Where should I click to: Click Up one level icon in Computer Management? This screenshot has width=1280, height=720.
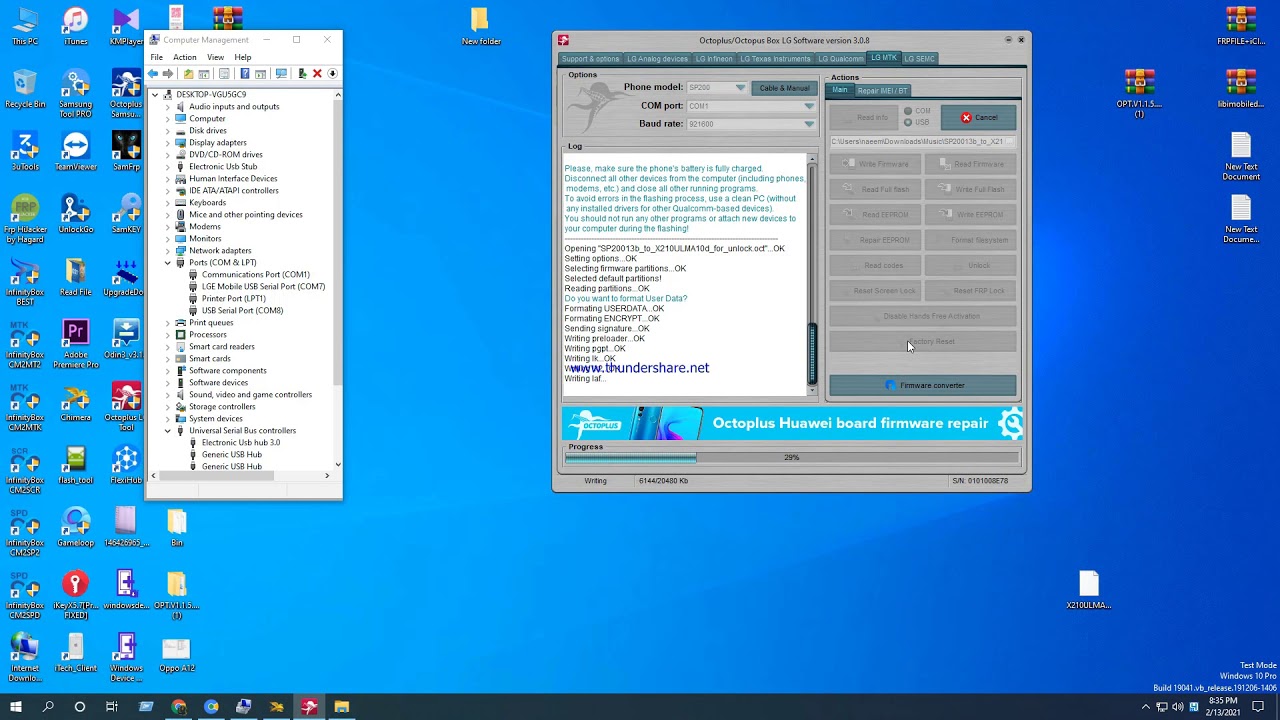(188, 74)
